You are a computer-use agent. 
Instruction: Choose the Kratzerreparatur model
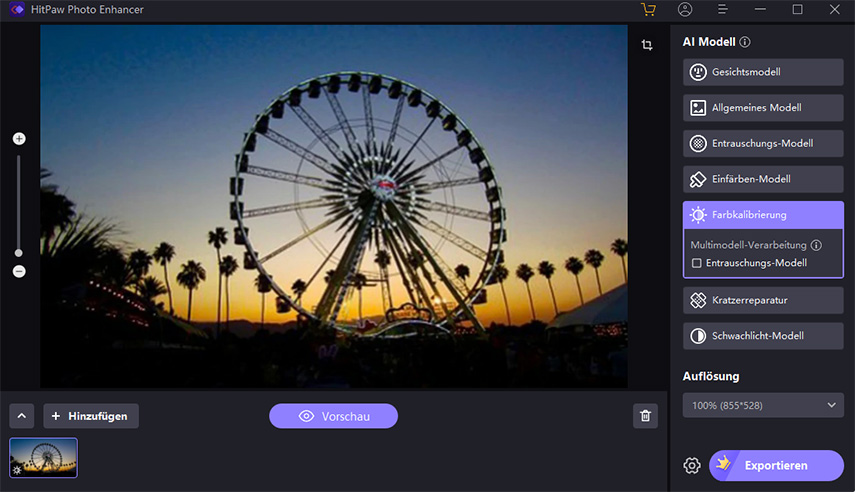click(763, 300)
